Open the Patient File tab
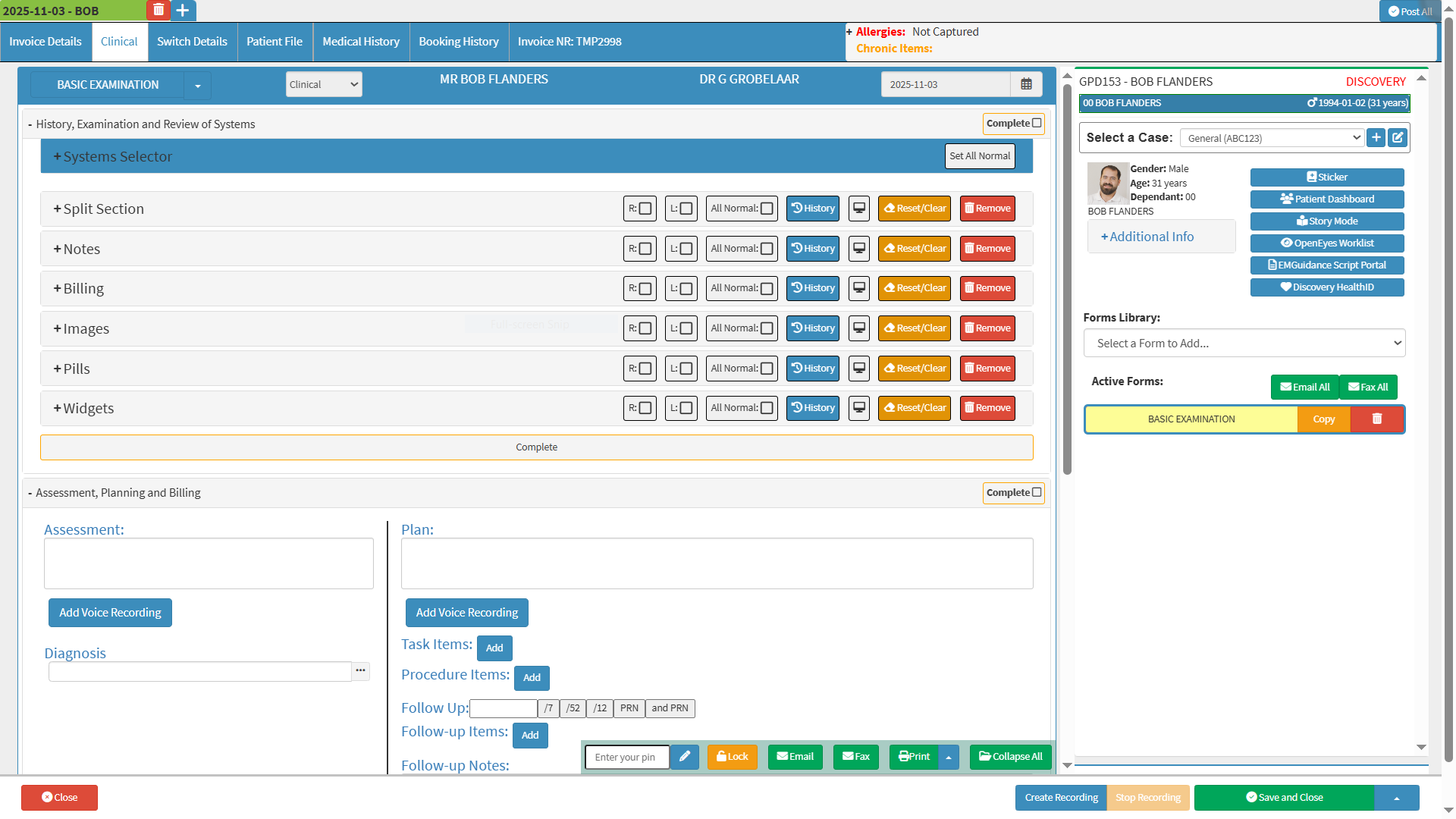This screenshot has width=1456, height=819. tap(274, 42)
